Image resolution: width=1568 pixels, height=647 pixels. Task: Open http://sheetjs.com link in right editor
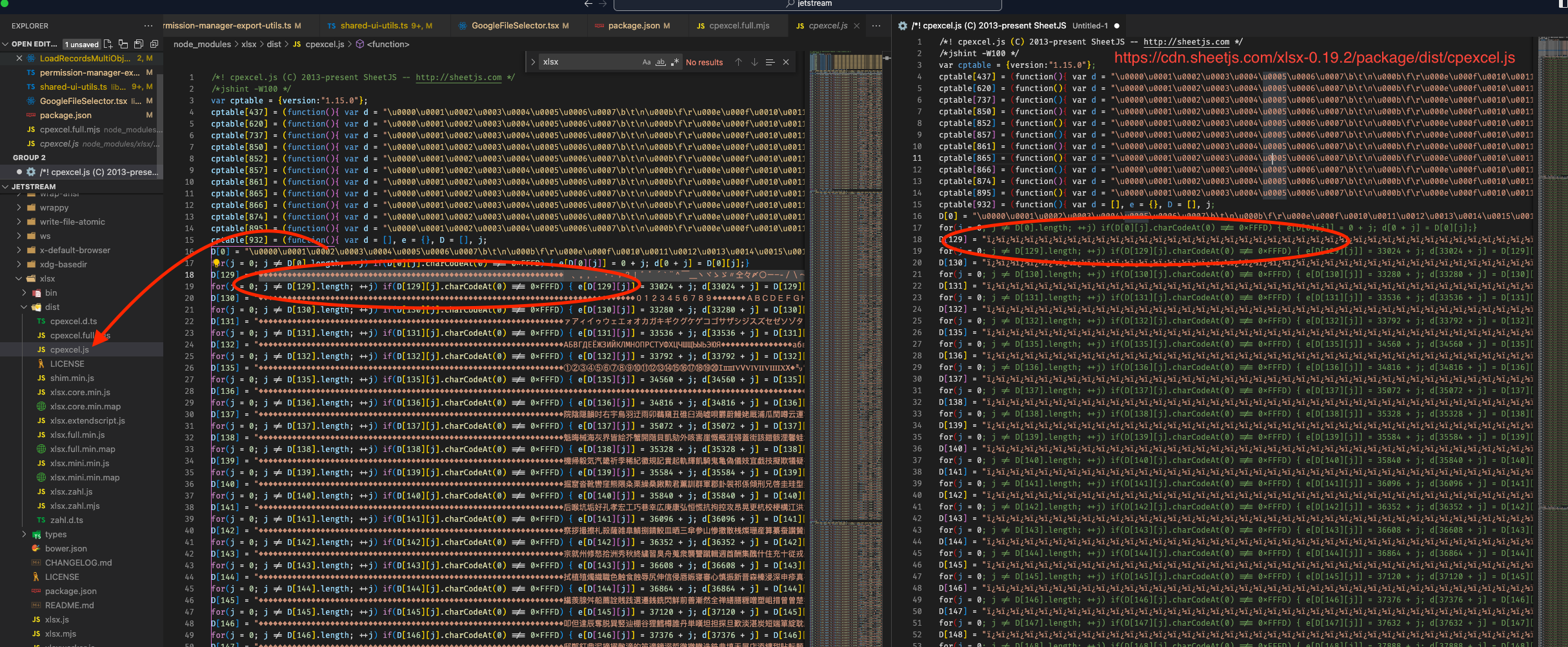[x=1186, y=42]
